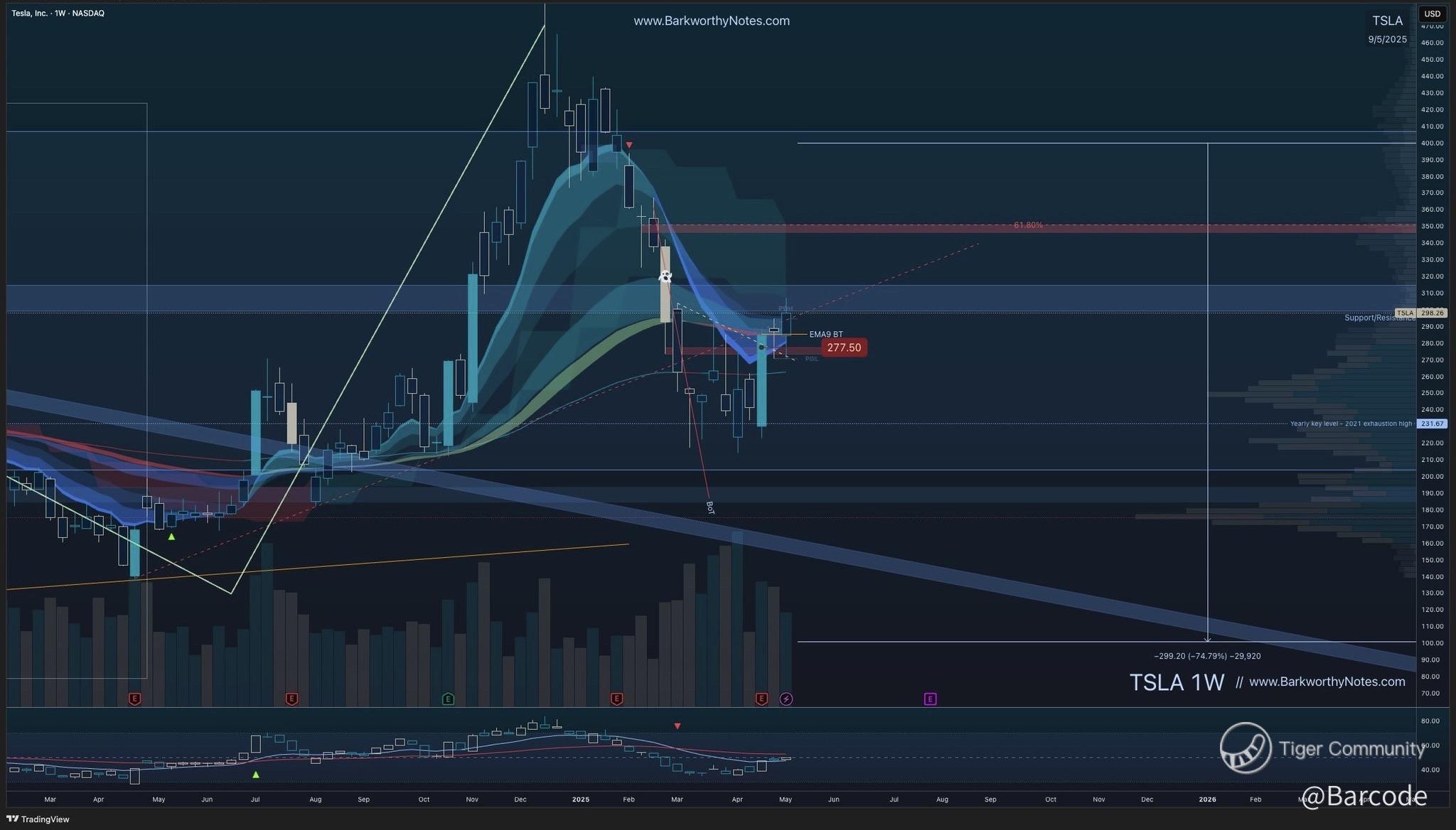Viewport: 1456px width, 830px height.
Task: Click the leftmost red earnings marker
Action: pos(134,699)
